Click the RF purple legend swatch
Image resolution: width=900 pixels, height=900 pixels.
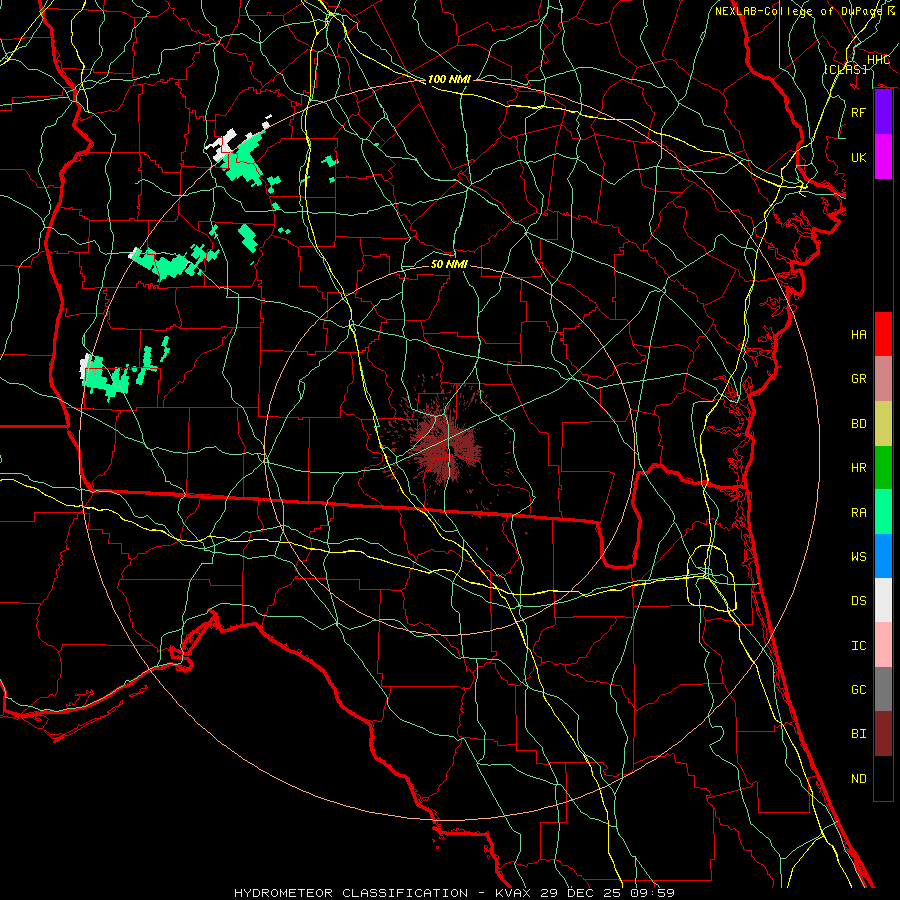click(x=883, y=112)
